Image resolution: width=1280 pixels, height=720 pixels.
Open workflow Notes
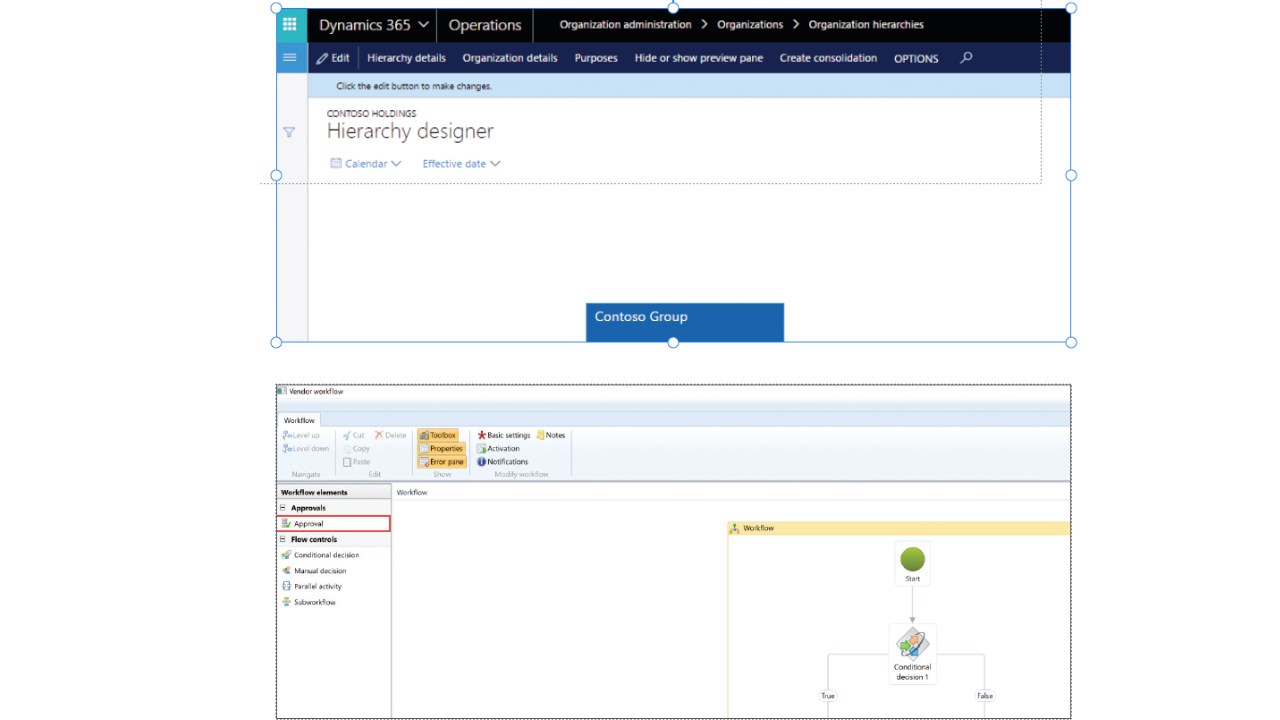[x=551, y=435]
